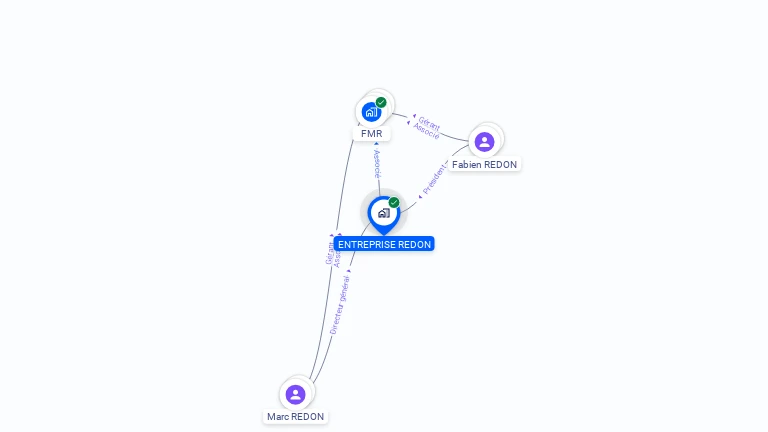Screen dimensions: 768x432
Task: Click the arrowhead beside the Président label
Action: pos(420,197)
